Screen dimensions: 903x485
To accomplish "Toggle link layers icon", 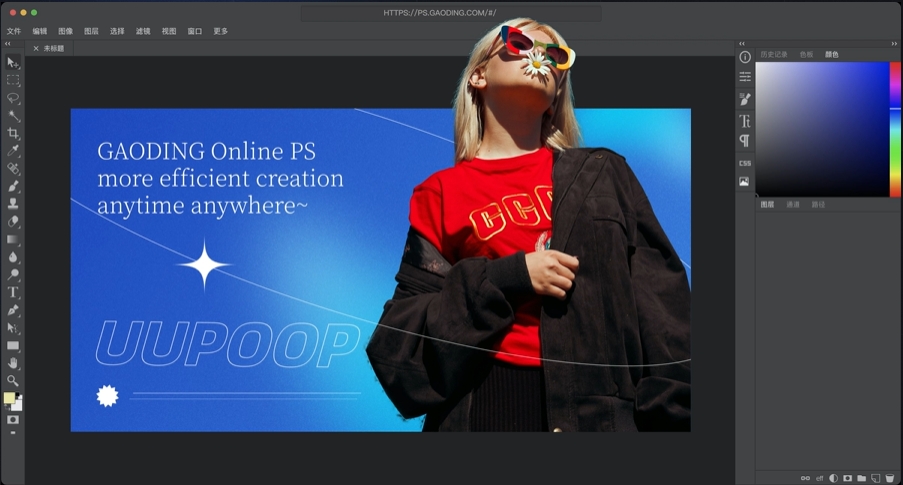I will click(x=805, y=478).
